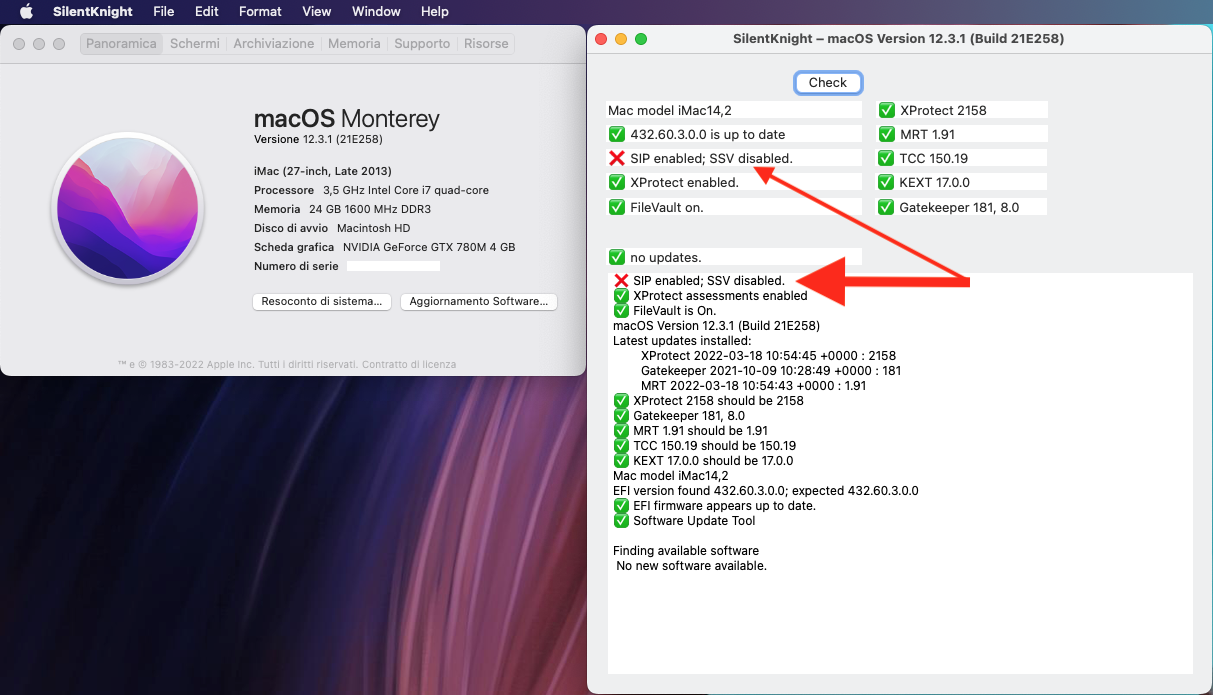Click green checkmark beside Gatekeeper 181, 8.0 field
1213x695 pixels.
pos(887,207)
